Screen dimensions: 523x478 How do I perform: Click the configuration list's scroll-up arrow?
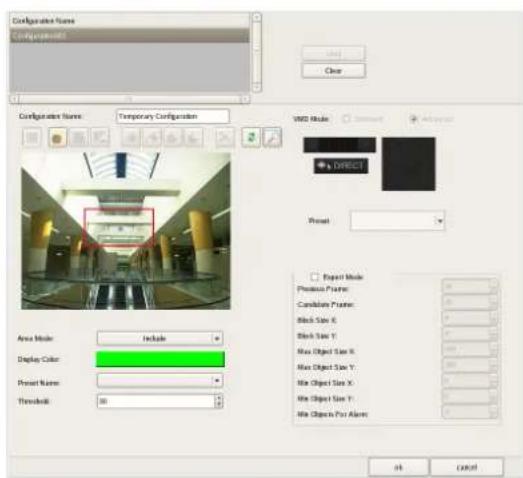tap(256, 17)
